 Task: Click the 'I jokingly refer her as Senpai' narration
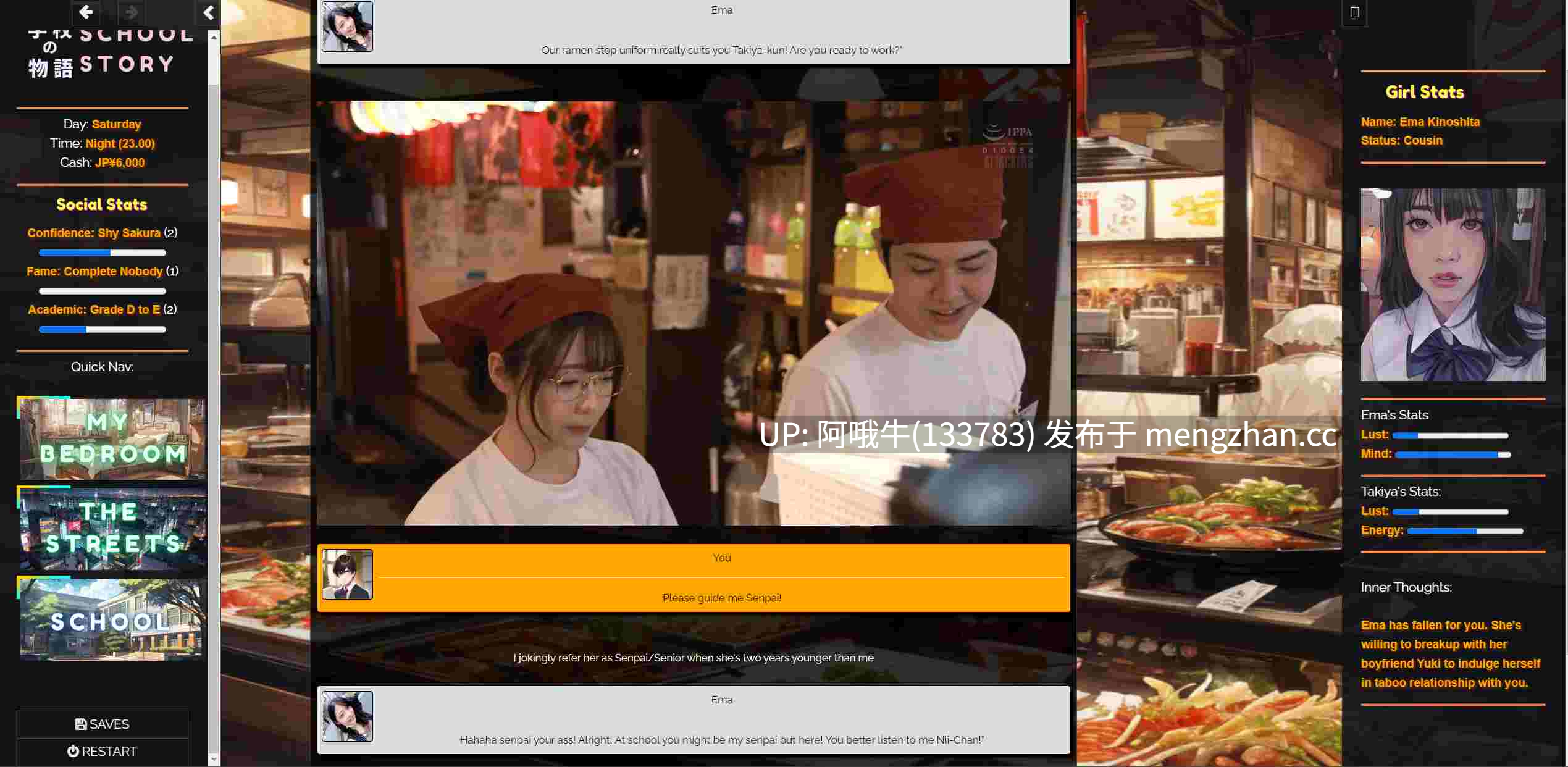pos(694,658)
